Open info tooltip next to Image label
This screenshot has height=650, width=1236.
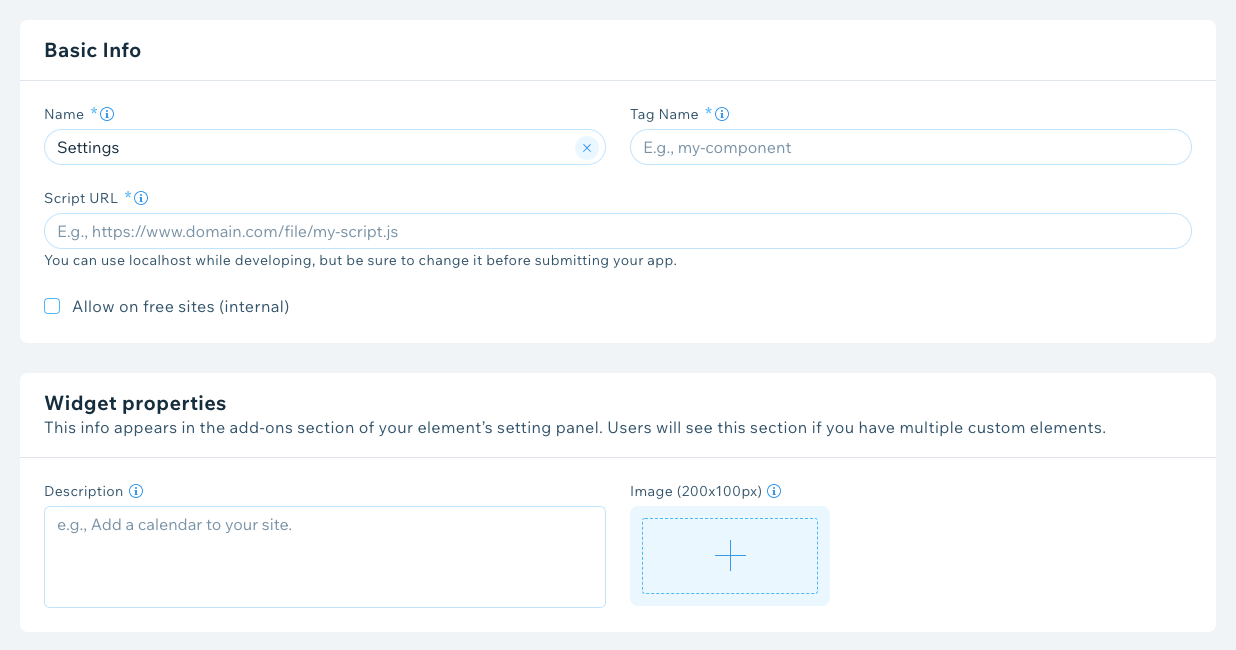773,491
